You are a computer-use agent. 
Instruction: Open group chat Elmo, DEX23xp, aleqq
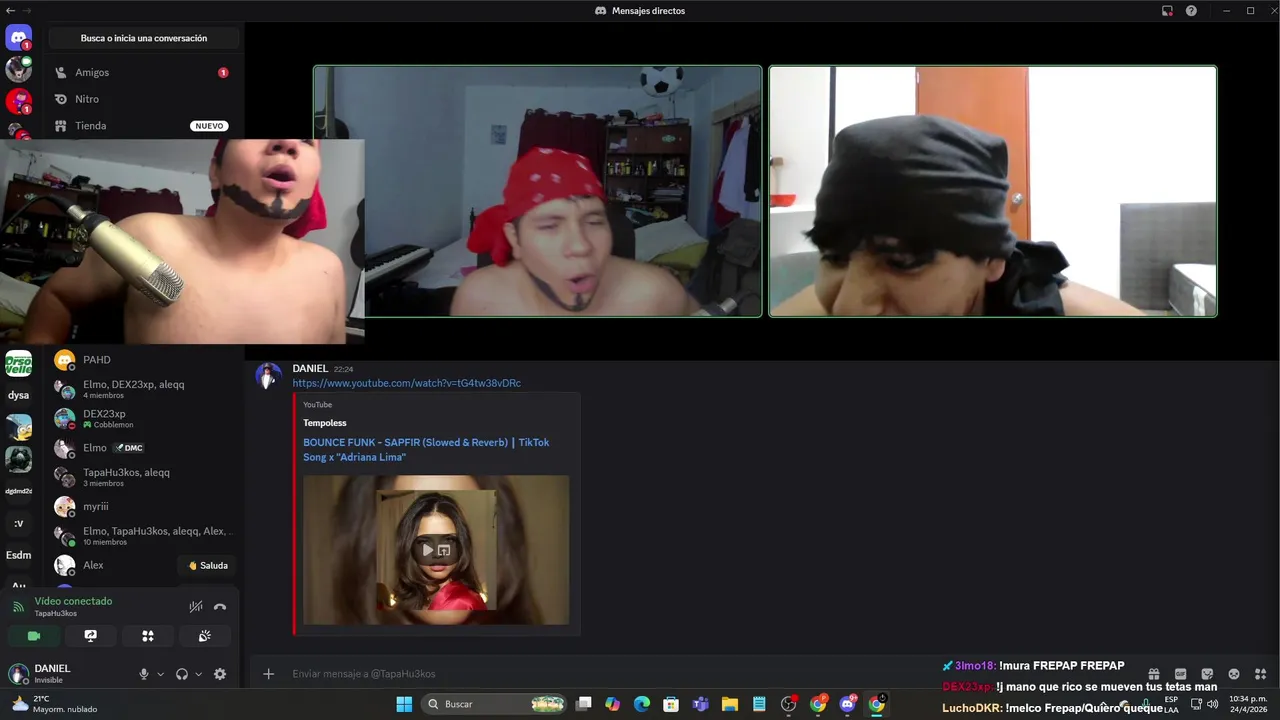point(143,389)
